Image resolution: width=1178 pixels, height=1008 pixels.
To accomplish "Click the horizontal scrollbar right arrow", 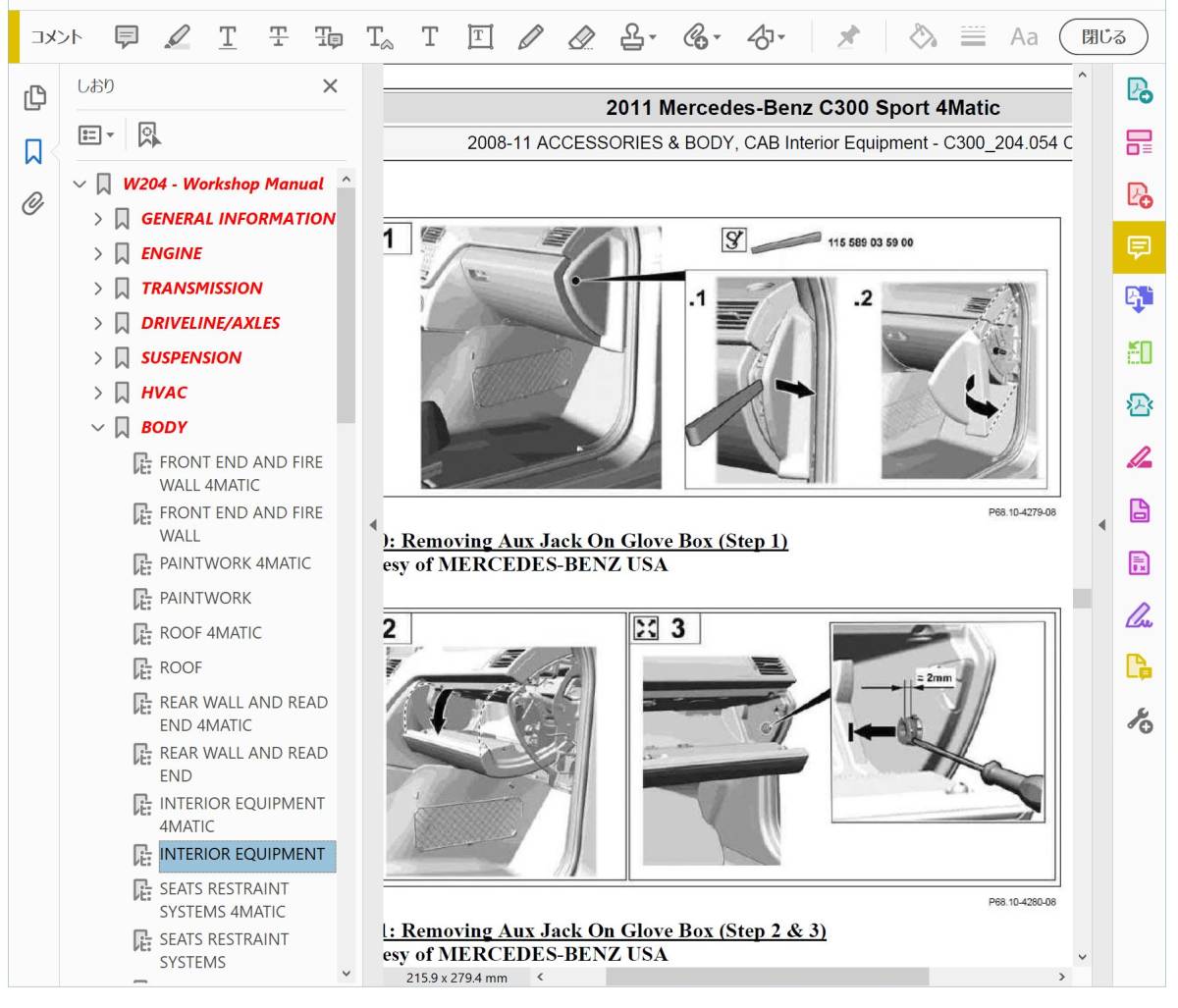I will [x=1061, y=977].
